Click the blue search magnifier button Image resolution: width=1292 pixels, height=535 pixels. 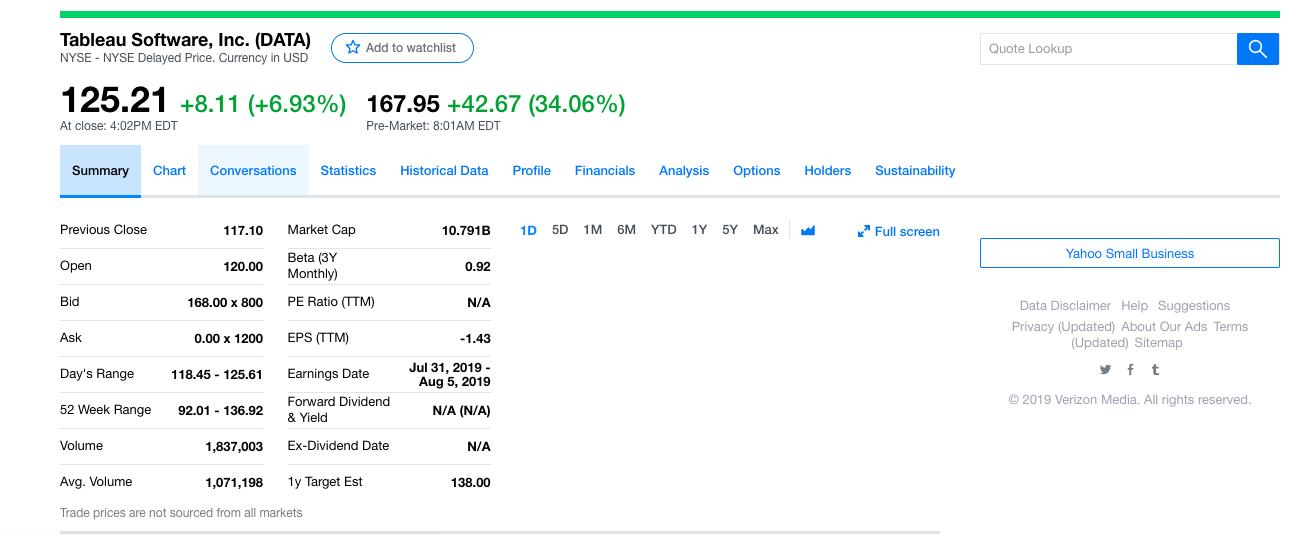pos(1258,48)
